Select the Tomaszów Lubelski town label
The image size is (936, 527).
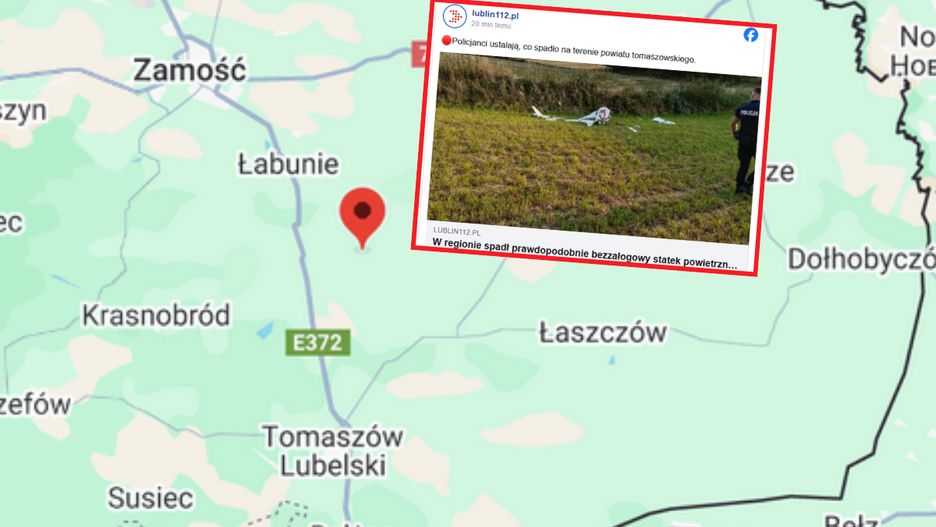tap(333, 451)
